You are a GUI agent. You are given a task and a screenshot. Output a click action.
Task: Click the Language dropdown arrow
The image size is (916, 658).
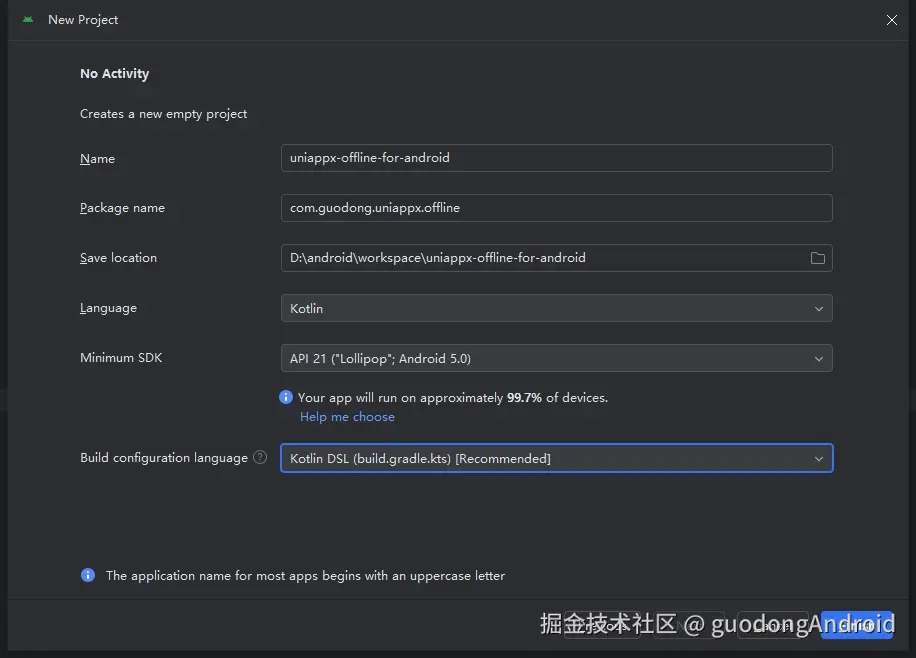819,308
